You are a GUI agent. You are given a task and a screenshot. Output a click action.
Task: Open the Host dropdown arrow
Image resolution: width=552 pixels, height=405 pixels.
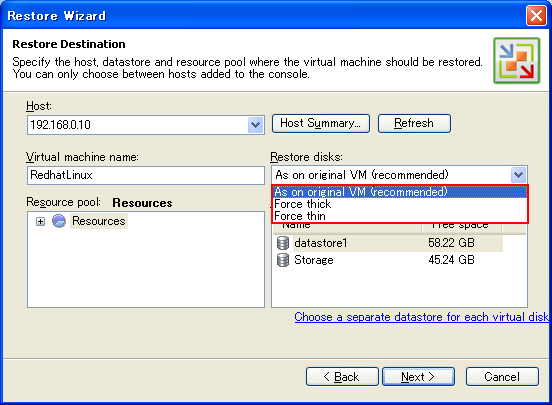click(x=255, y=125)
